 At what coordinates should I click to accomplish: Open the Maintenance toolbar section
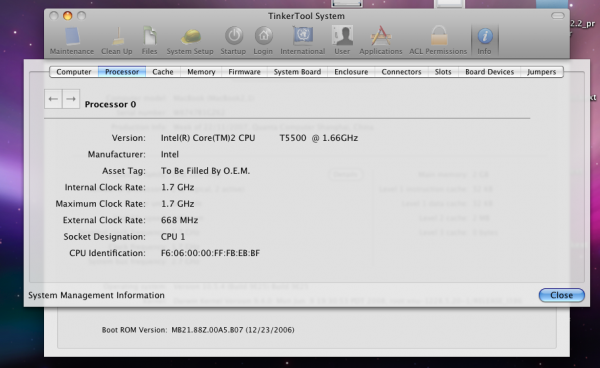72,41
